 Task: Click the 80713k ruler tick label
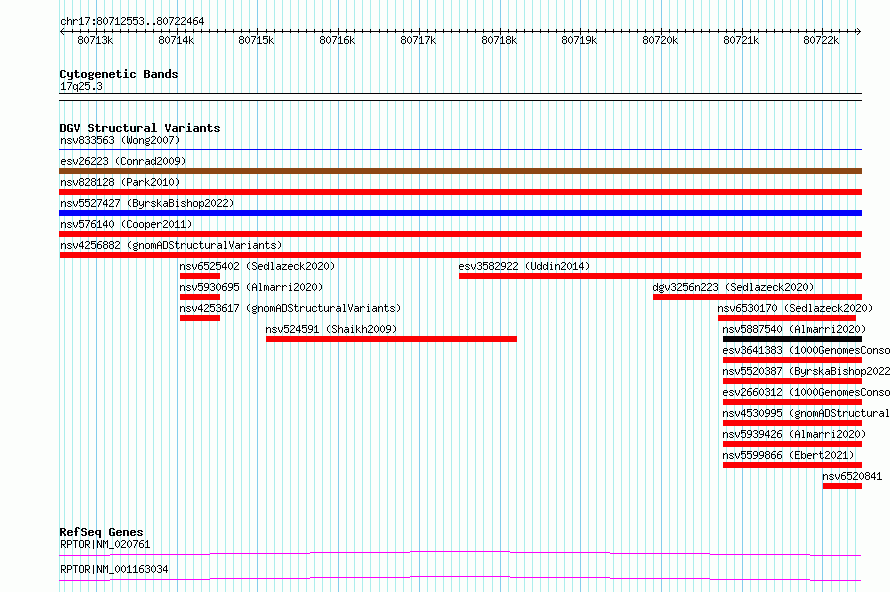[x=95, y=40]
